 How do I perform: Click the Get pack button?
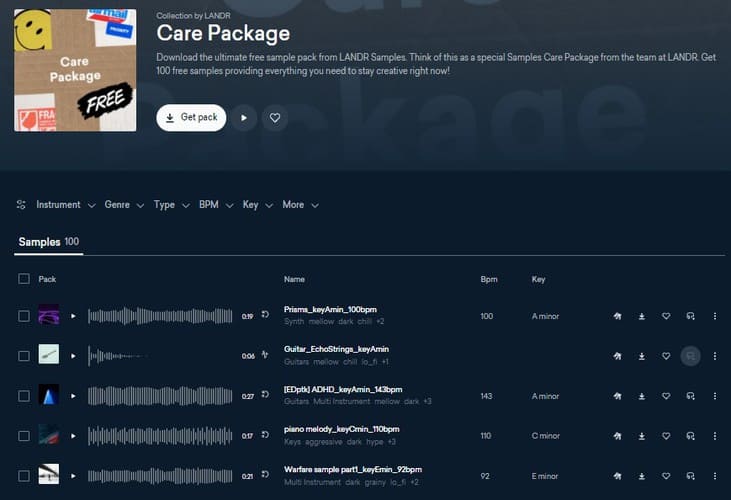(x=191, y=117)
